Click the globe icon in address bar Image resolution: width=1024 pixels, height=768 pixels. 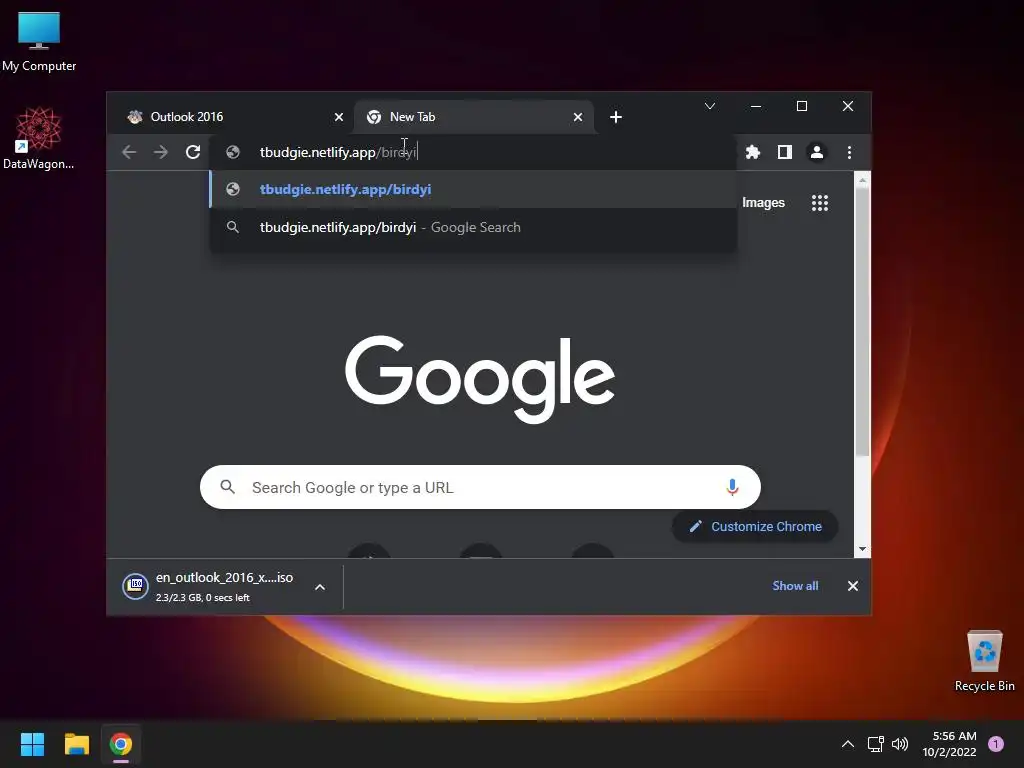tap(232, 152)
